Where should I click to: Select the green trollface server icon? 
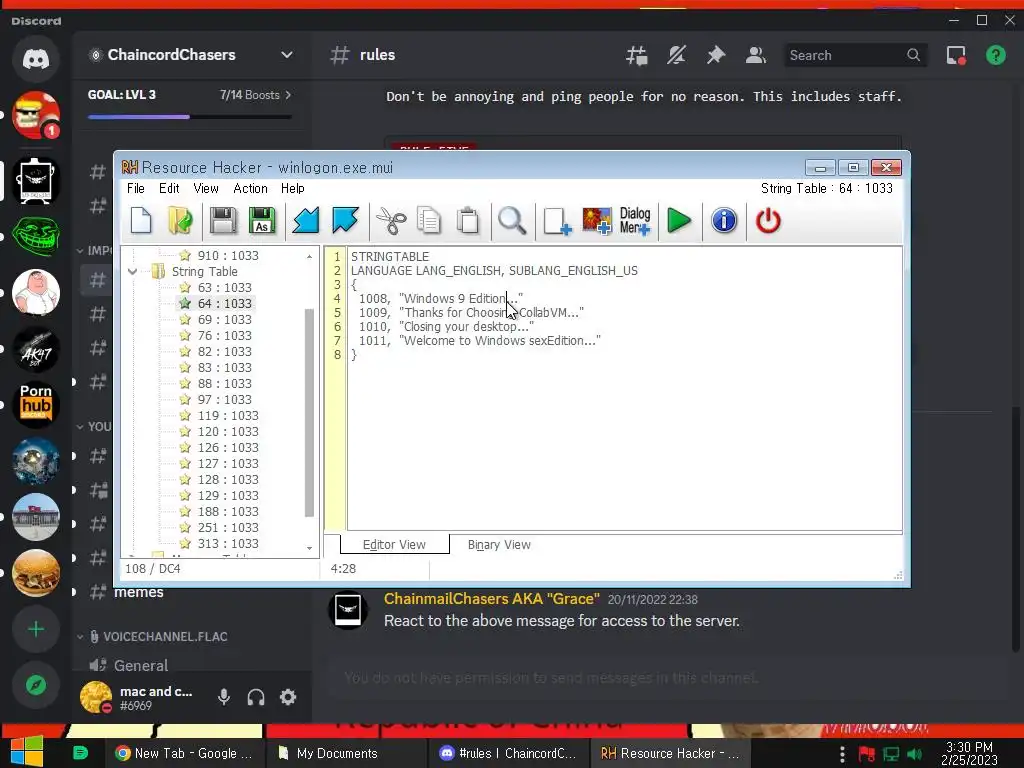coord(36,236)
